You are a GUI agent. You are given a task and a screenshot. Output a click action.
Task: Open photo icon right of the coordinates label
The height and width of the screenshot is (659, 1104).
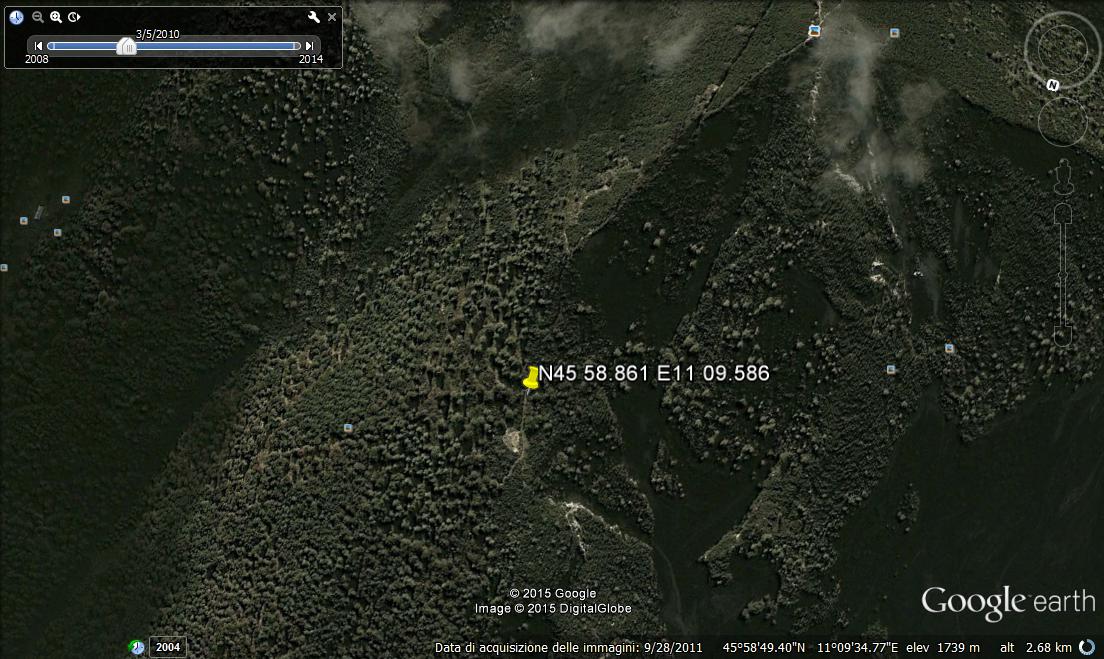coord(891,370)
